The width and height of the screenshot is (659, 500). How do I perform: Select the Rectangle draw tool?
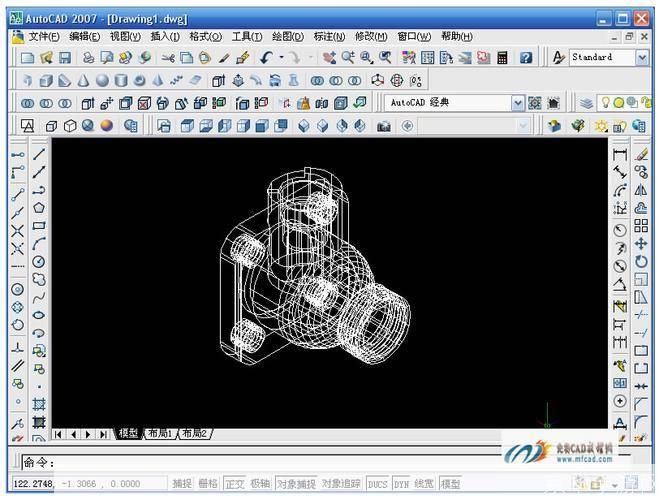tap(39, 226)
